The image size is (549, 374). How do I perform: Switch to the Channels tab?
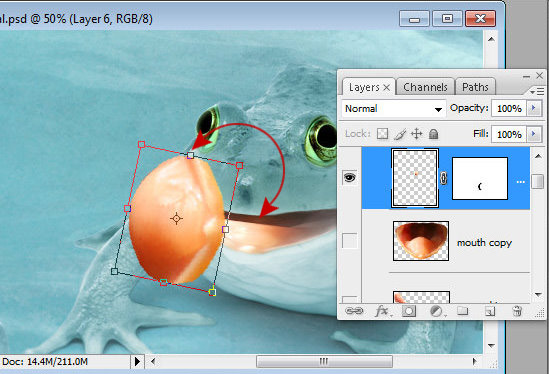tap(425, 87)
